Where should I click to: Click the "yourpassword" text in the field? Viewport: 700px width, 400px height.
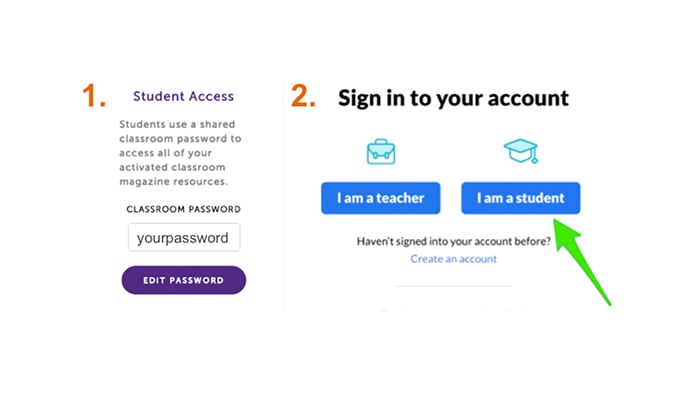click(x=184, y=238)
